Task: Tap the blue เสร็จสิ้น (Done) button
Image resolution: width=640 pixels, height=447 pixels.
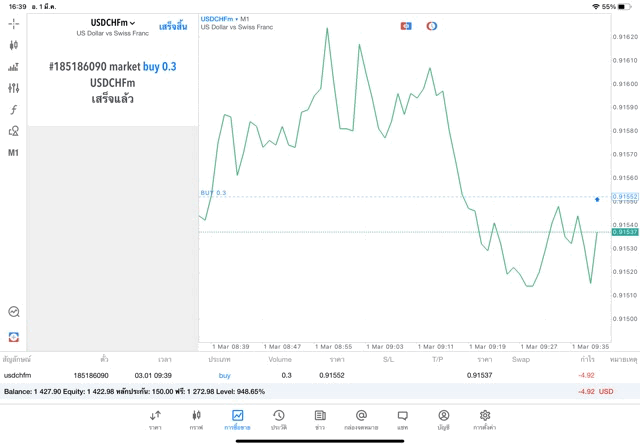Action: [x=172, y=26]
